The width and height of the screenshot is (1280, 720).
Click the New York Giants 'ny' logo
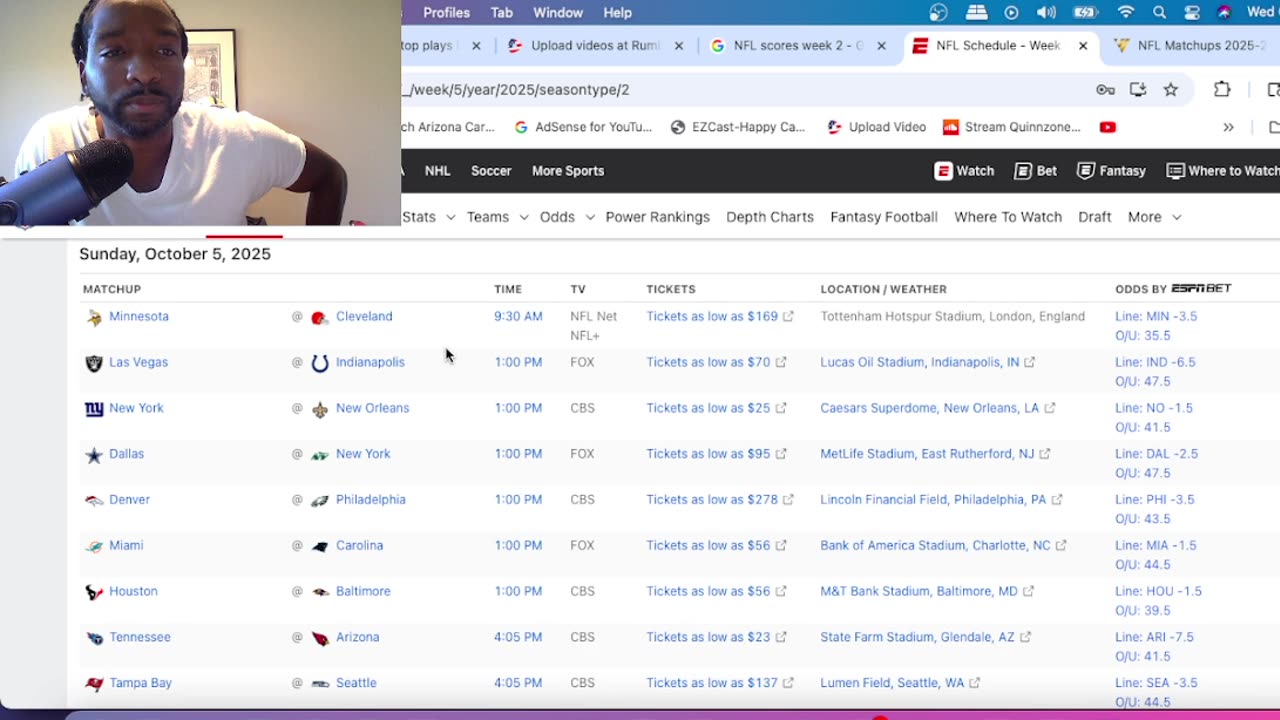94,409
